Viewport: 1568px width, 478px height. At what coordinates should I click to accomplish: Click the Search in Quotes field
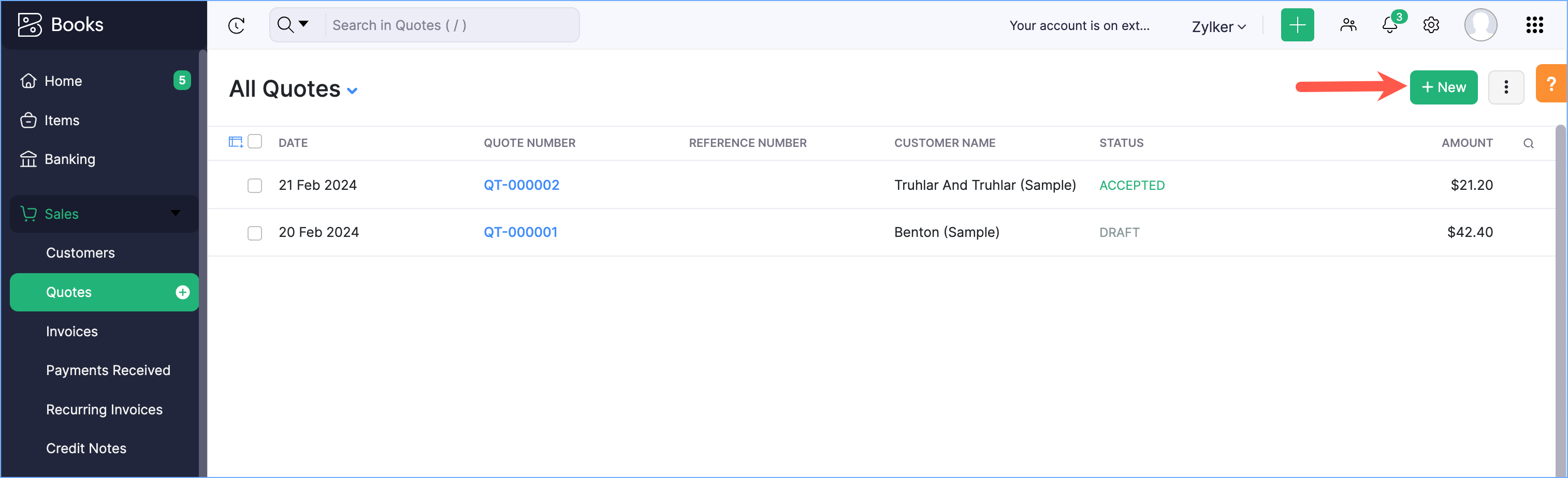click(451, 25)
